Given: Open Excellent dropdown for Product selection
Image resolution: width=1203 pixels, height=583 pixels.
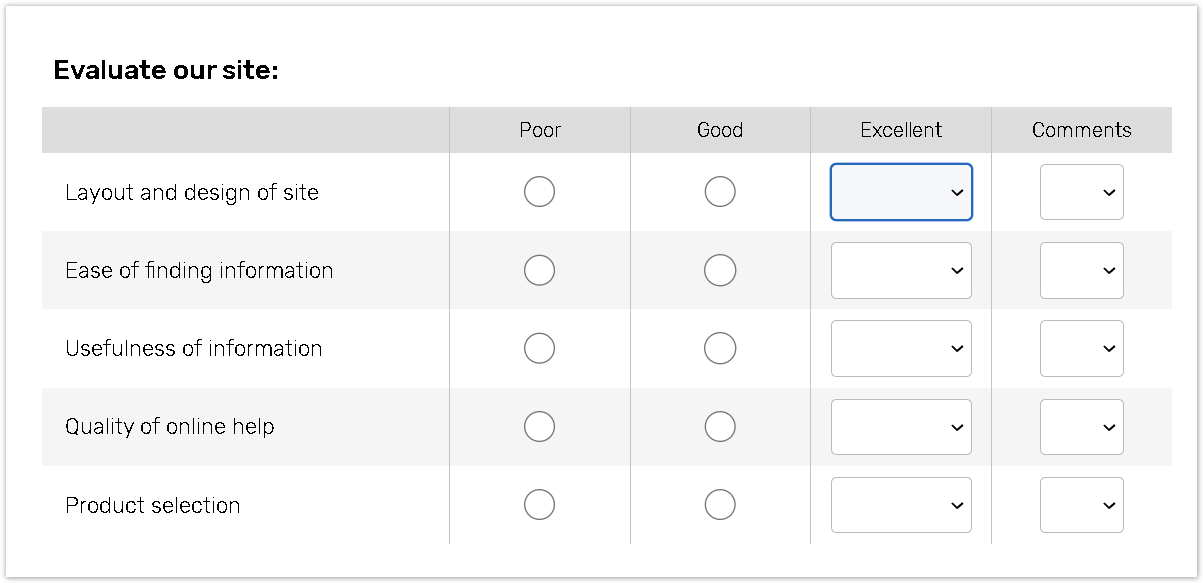Looking at the screenshot, I should tap(901, 505).
